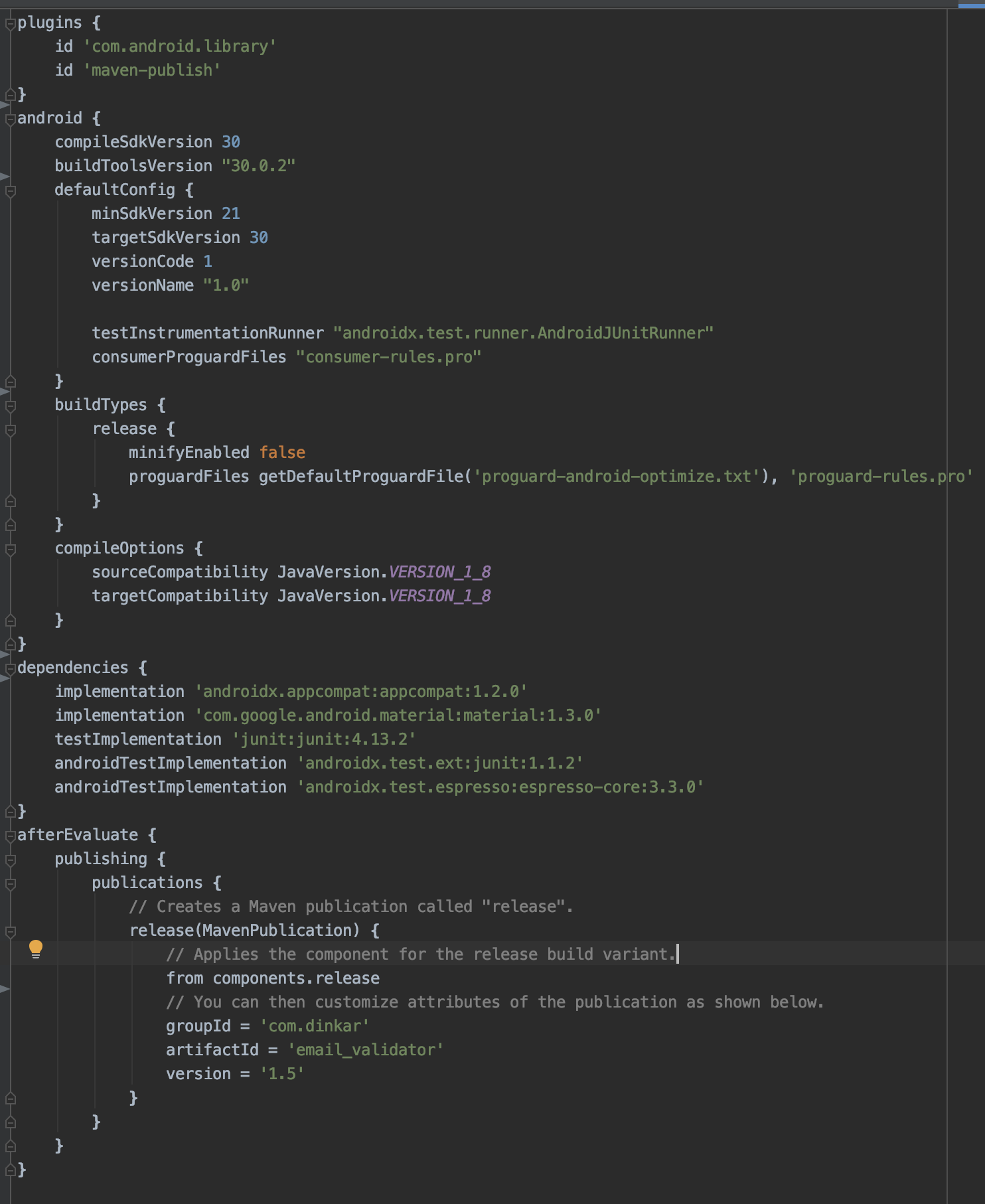985x1204 pixels.
Task: Click the appcompat:1.2.0 dependency string
Action: [x=360, y=692]
